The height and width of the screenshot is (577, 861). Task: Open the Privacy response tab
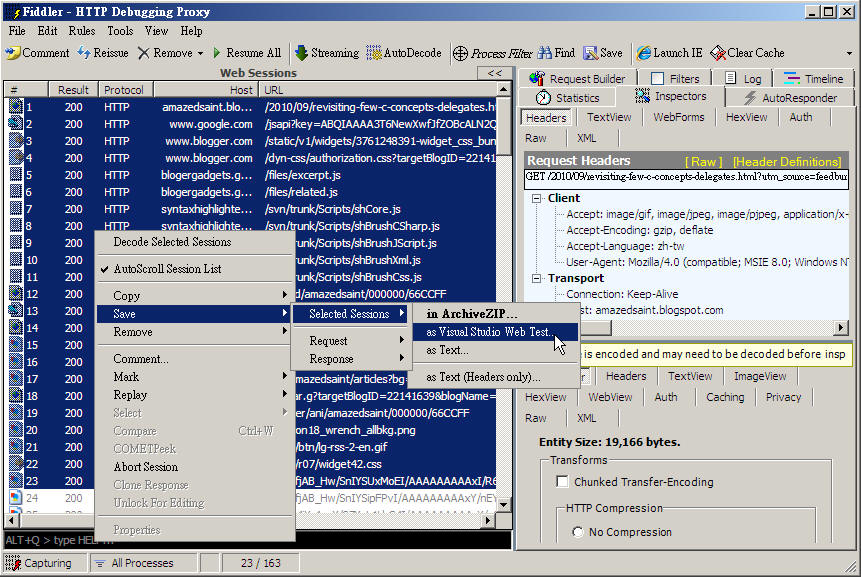tap(783, 397)
